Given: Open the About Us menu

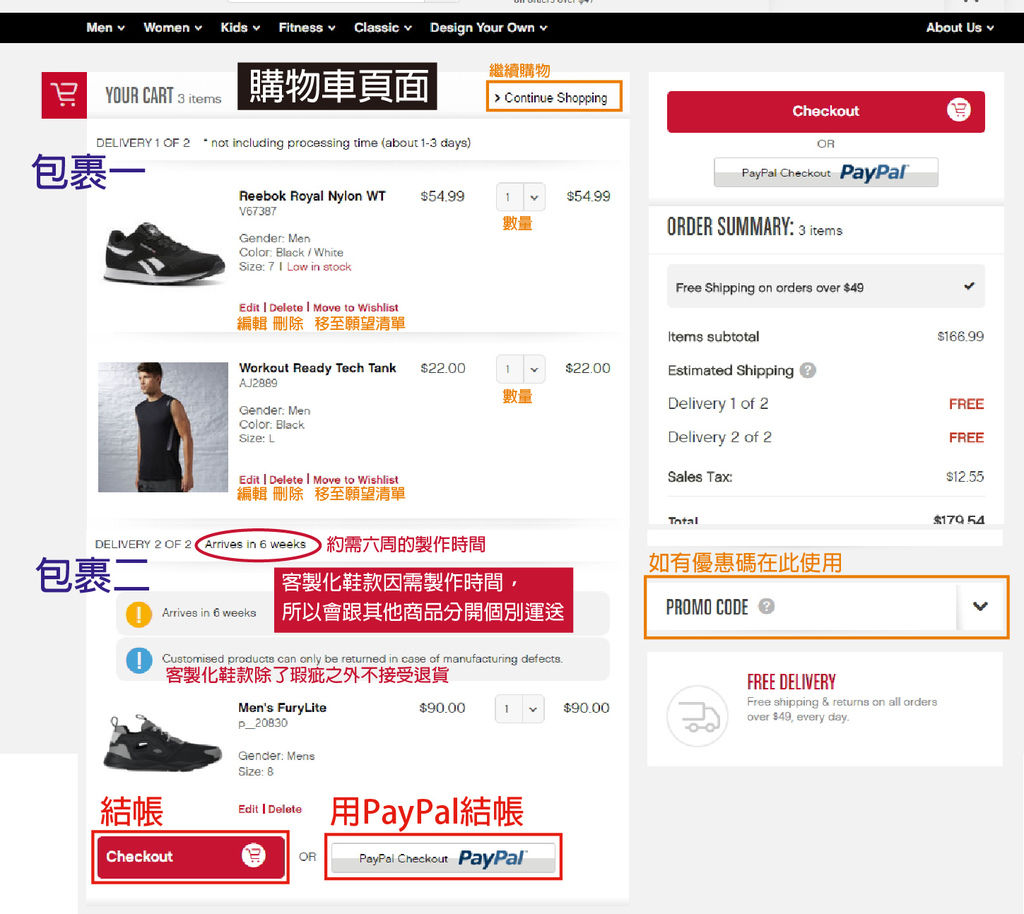Looking at the screenshot, I should 959,27.
